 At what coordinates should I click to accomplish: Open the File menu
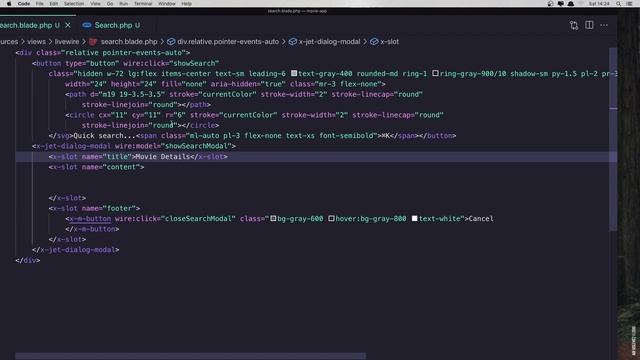[39, 4]
